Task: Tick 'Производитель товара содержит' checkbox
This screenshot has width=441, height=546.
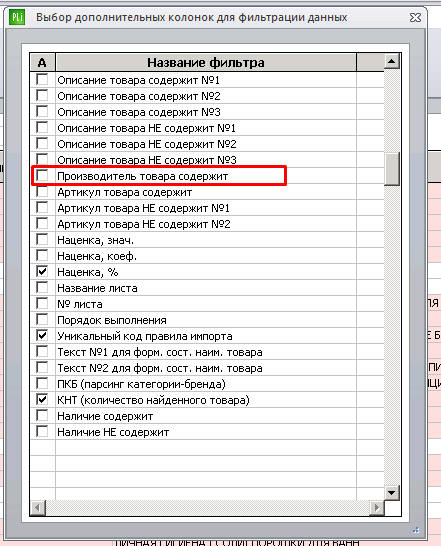Action: pos(42,175)
